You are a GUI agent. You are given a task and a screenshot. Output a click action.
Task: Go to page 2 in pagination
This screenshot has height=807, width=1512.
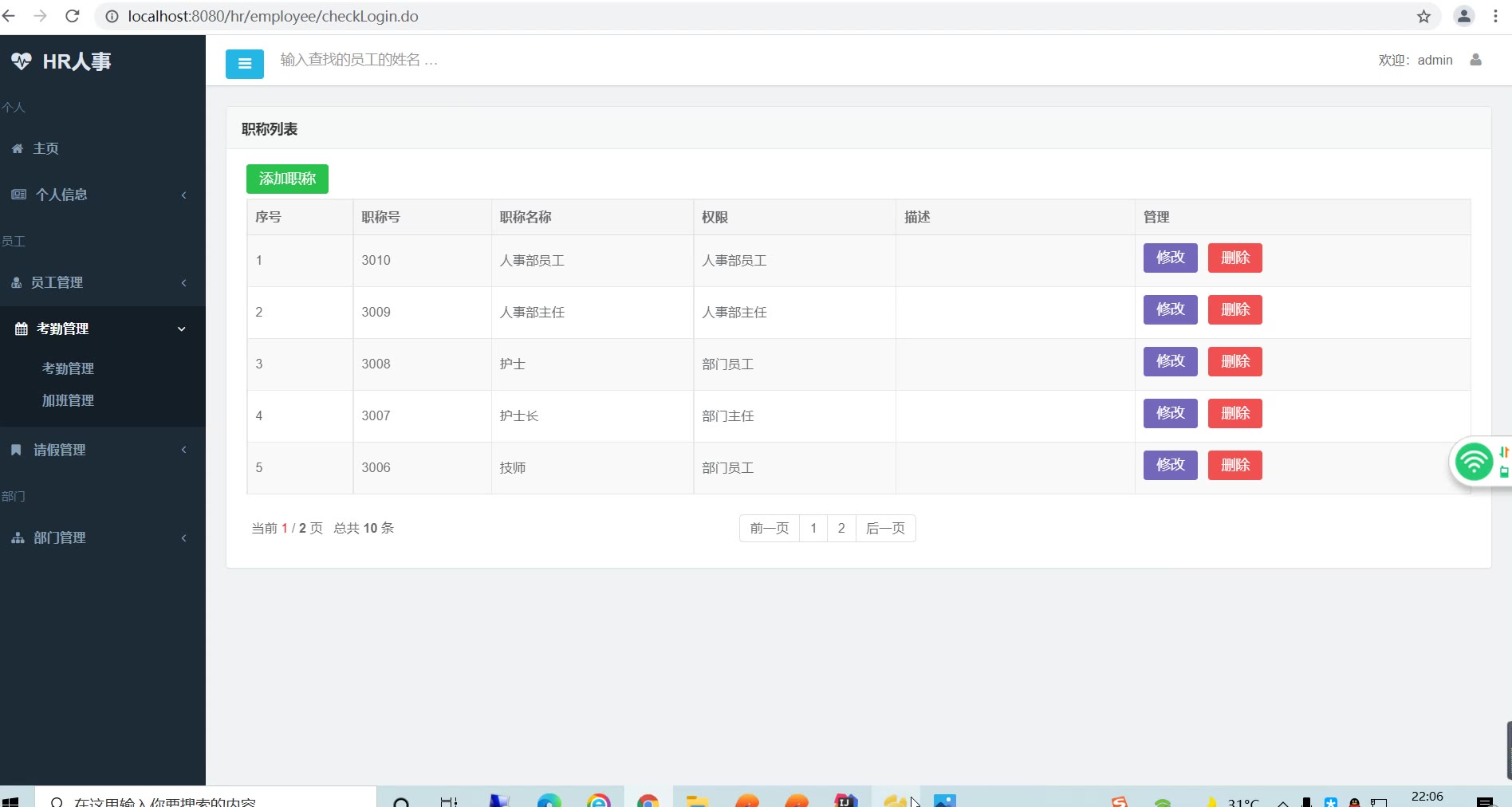[841, 528]
